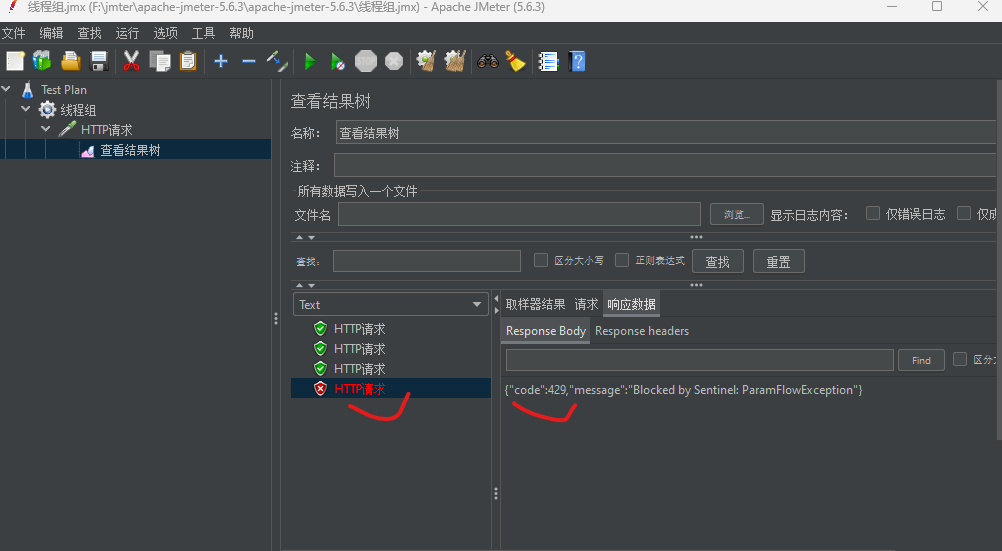The height and width of the screenshot is (551, 1002).
Task: Open the 帮助 menu
Action: (242, 33)
